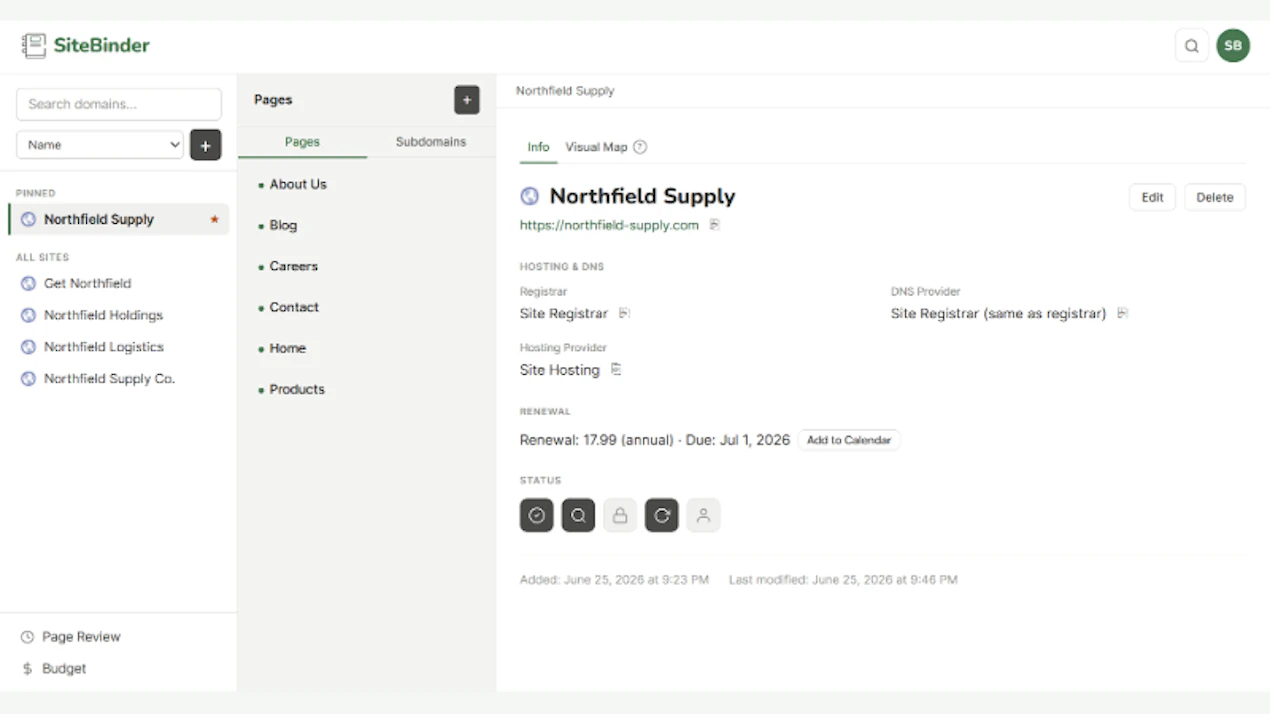The image size is (1270, 714).
Task: Click the dollar icon beside Budget
Action: (x=27, y=669)
